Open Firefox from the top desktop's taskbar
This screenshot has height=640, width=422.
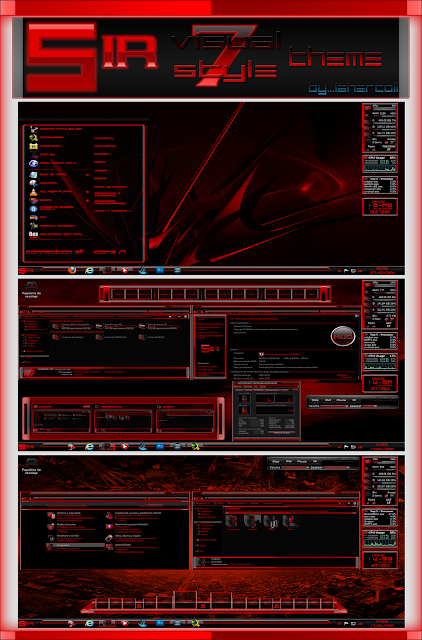[x=72, y=270]
